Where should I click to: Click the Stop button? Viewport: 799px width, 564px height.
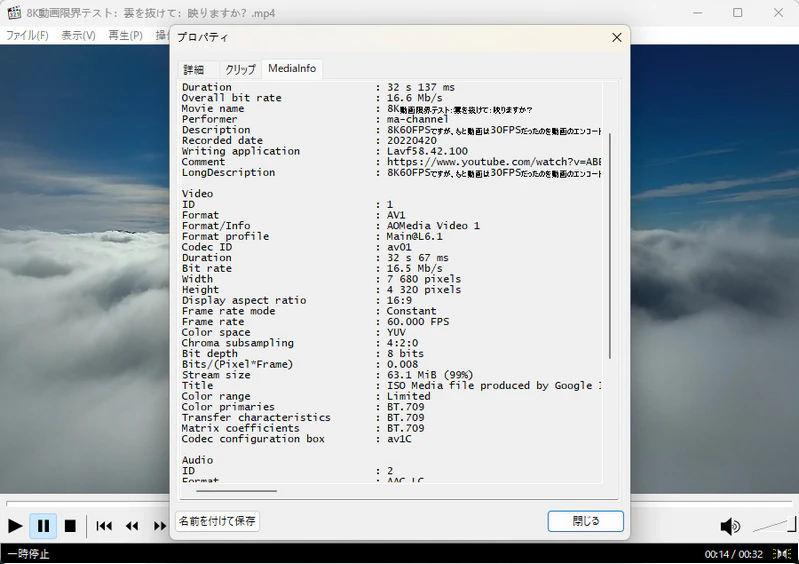coord(70,526)
